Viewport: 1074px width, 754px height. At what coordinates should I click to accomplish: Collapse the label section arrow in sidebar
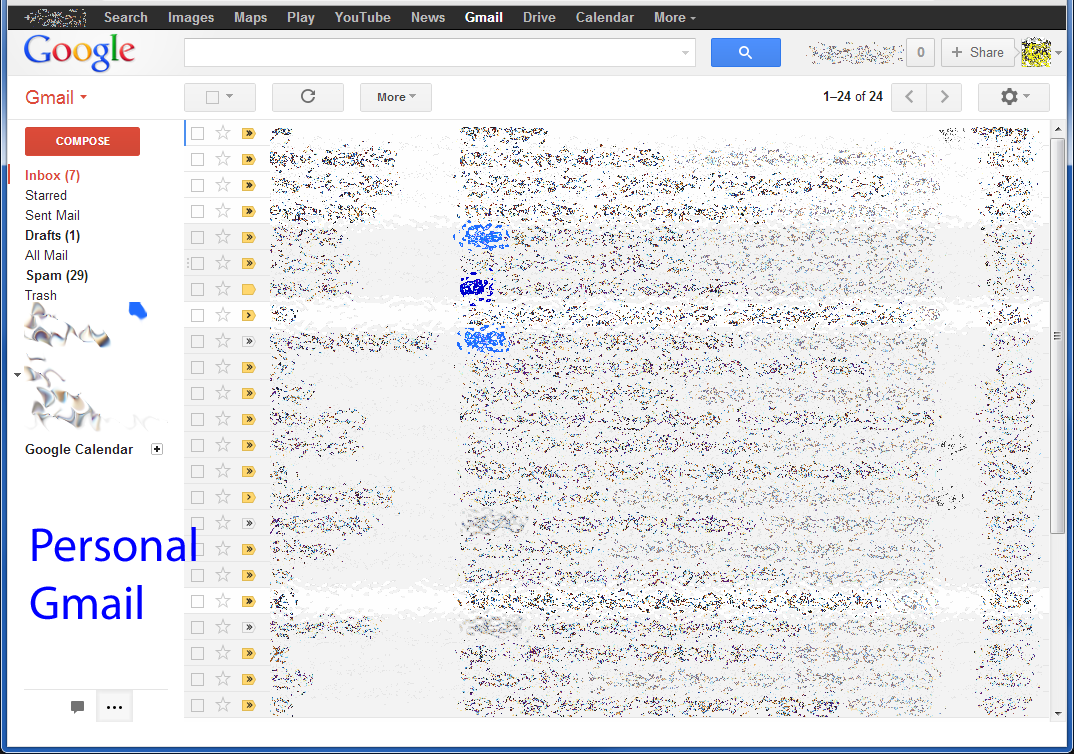(x=17, y=375)
